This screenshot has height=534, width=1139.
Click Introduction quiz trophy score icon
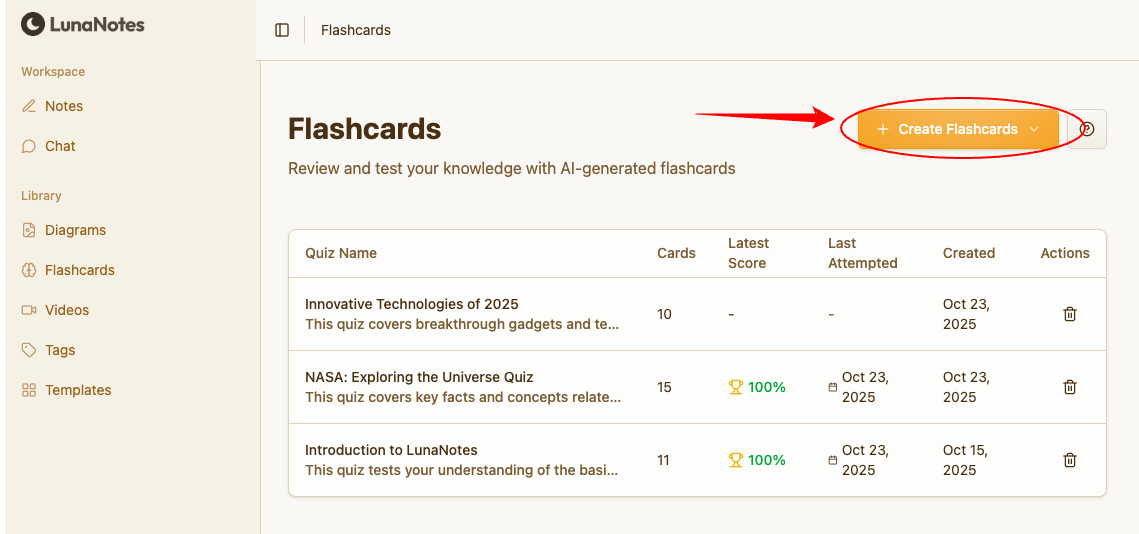pos(736,460)
